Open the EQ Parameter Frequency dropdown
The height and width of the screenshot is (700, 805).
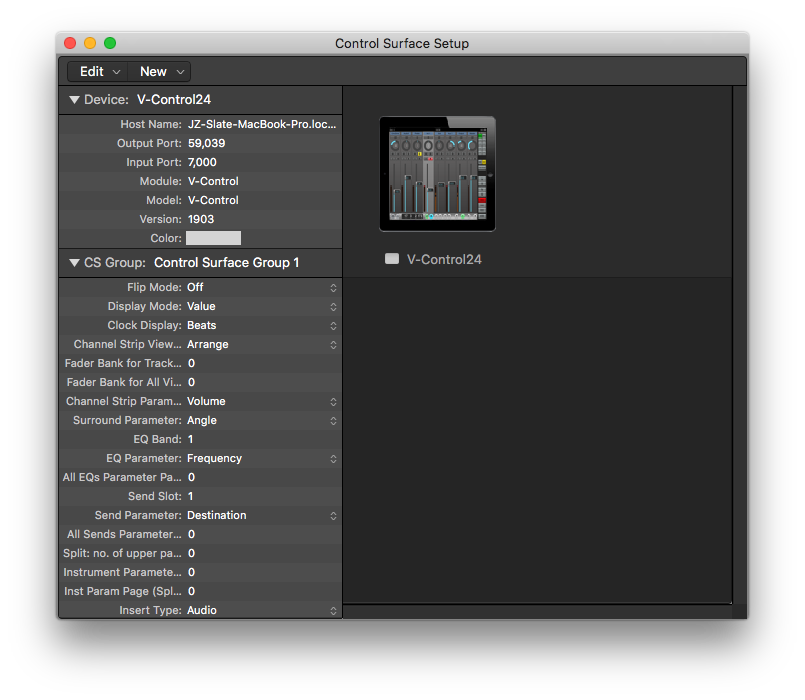pyautogui.click(x=262, y=458)
